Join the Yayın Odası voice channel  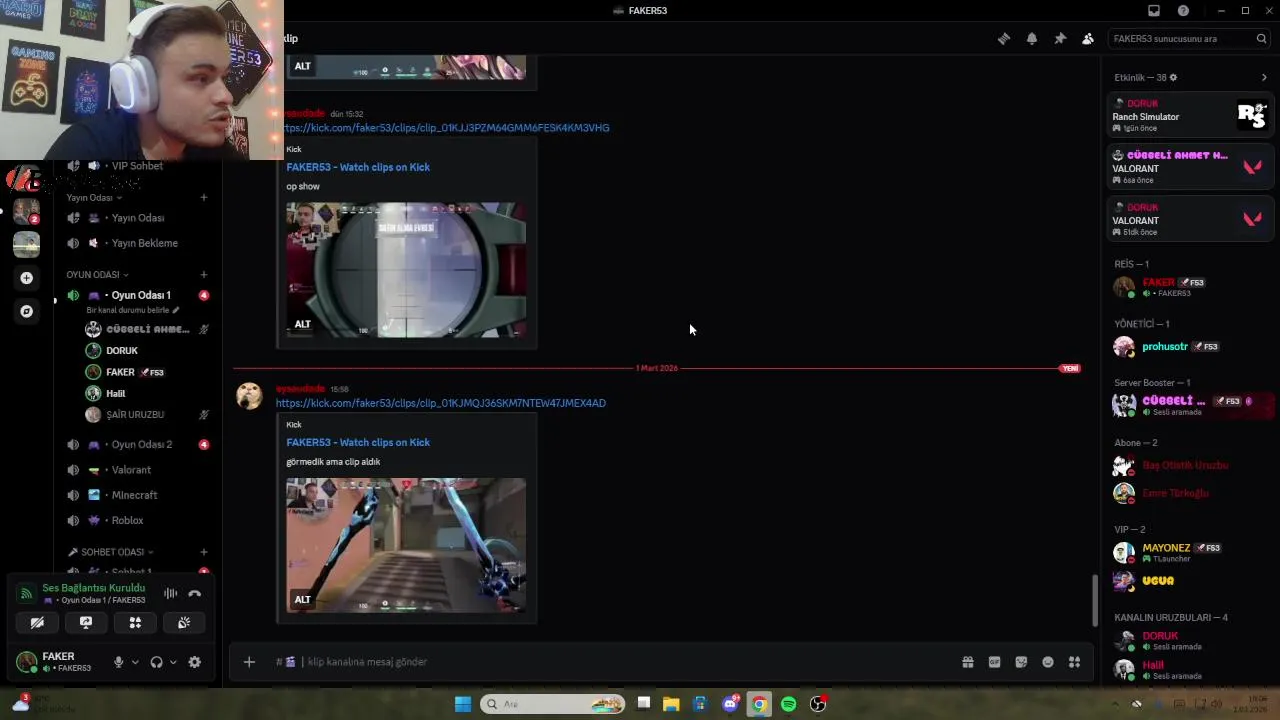pos(137,218)
